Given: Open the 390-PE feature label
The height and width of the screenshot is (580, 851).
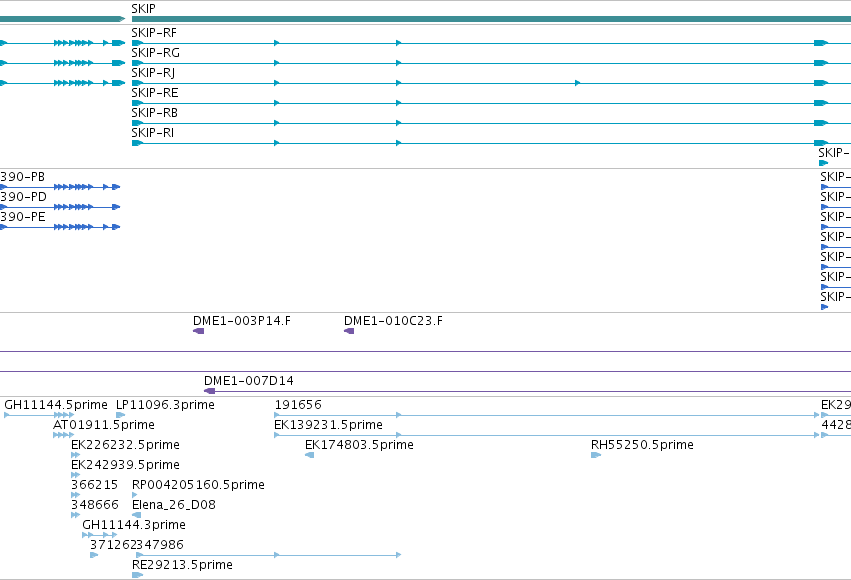Looking at the screenshot, I should pyautogui.click(x=23, y=217).
